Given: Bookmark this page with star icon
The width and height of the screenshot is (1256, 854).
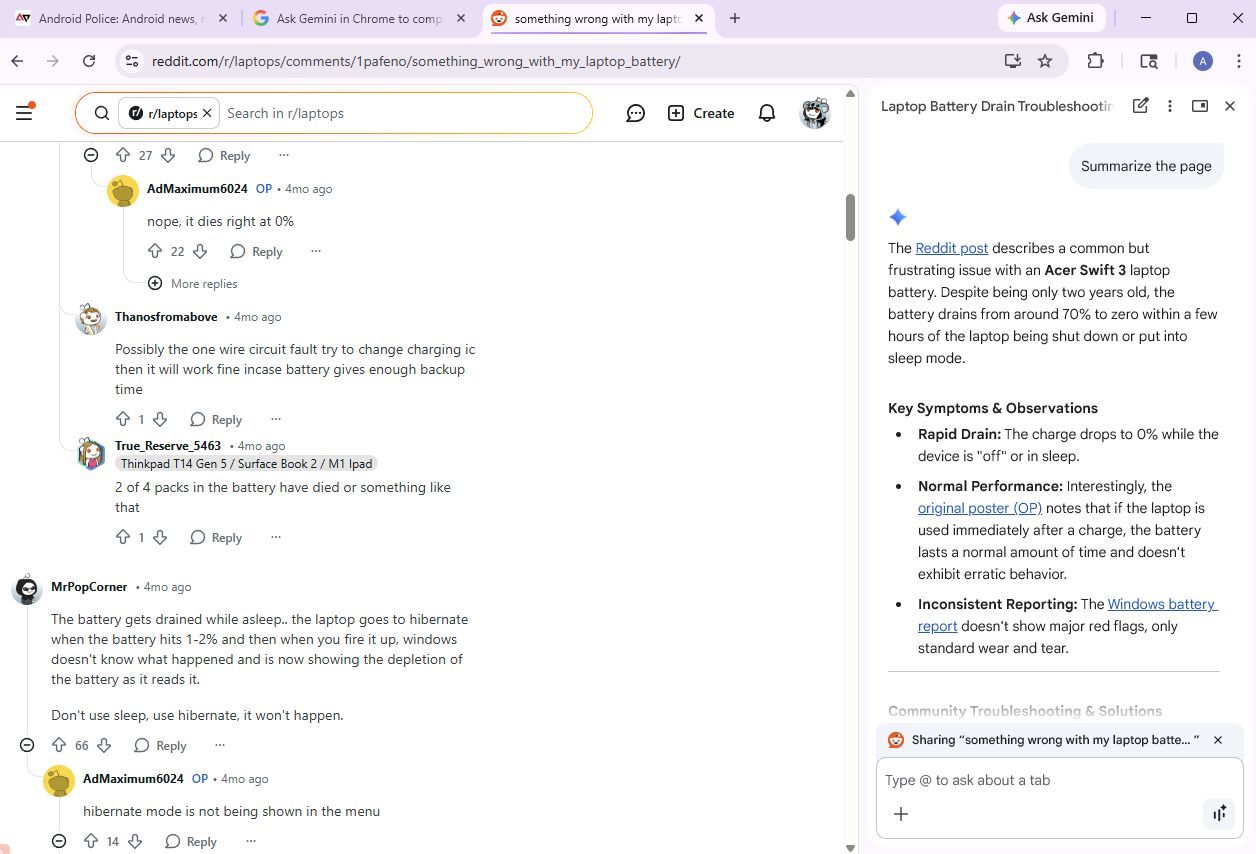Looking at the screenshot, I should [1045, 61].
